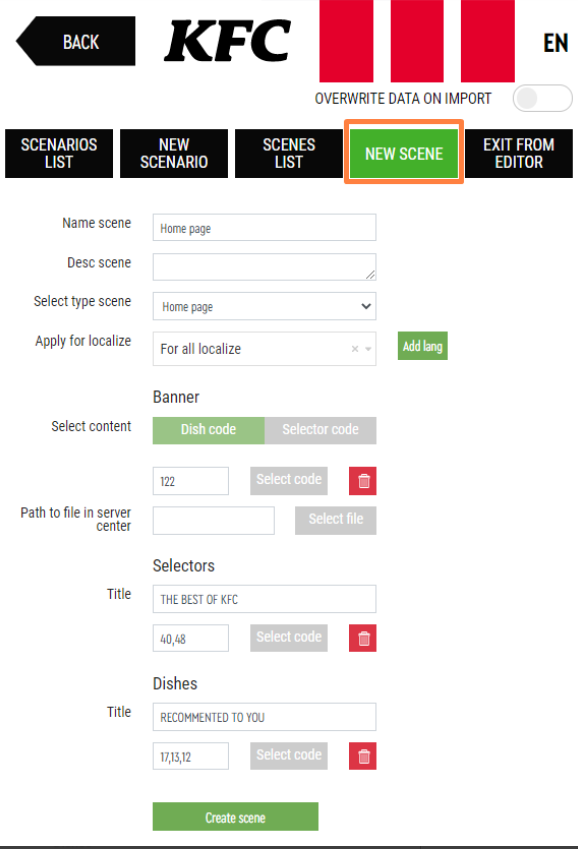Open the New Scenario tab
578x849 pixels.
click(x=174, y=153)
